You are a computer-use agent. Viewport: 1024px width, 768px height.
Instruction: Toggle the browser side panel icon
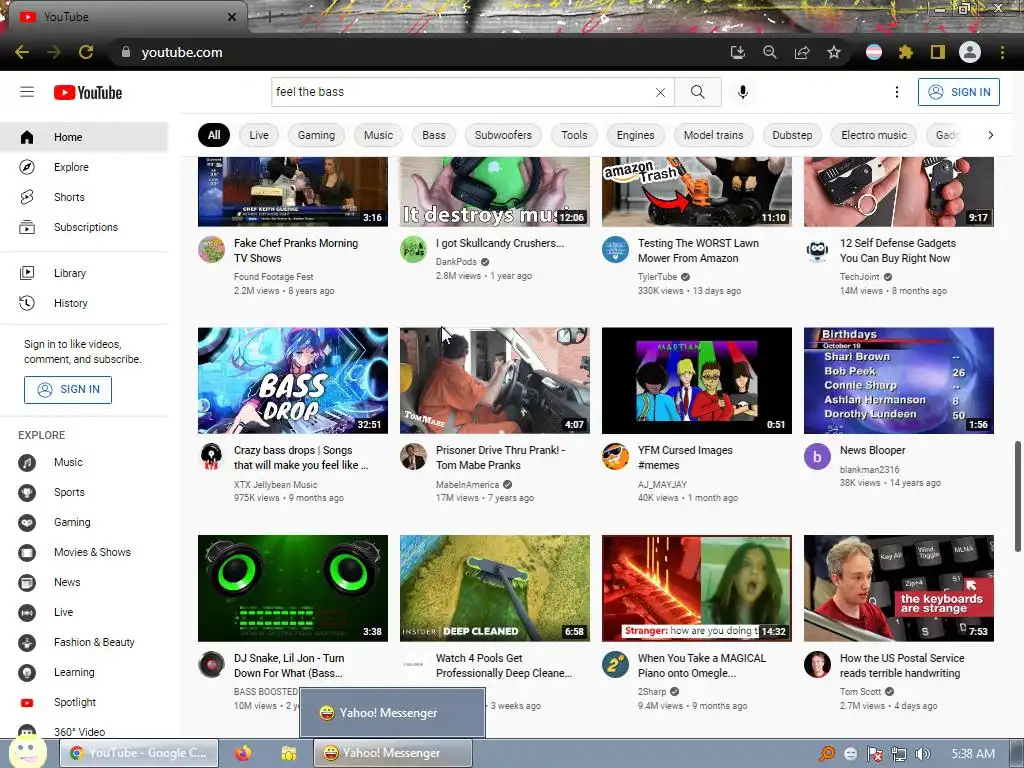[x=938, y=52]
